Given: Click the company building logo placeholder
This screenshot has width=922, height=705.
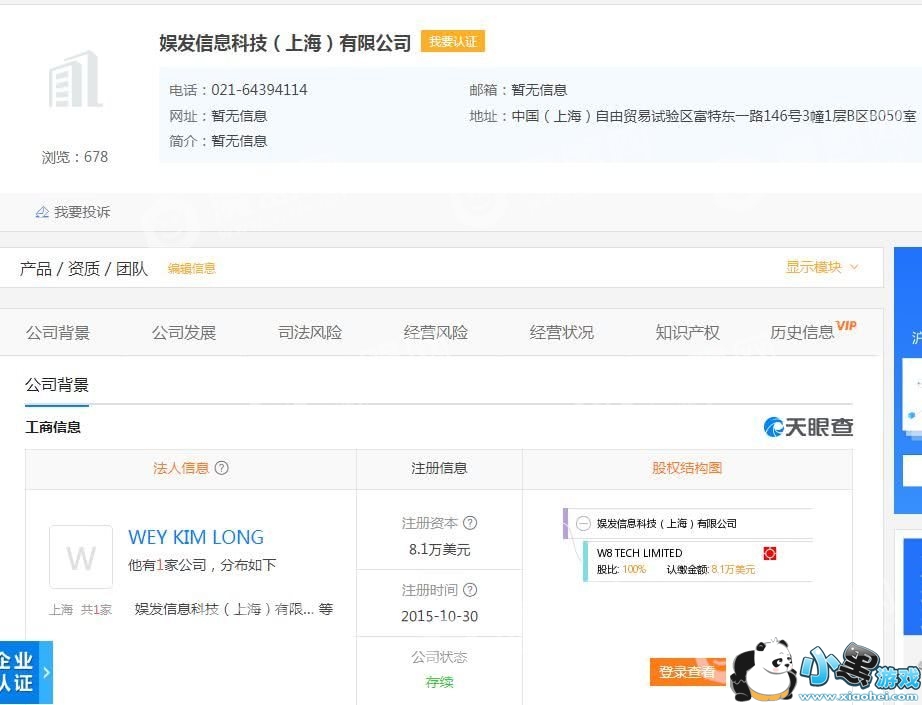Looking at the screenshot, I should (75, 80).
